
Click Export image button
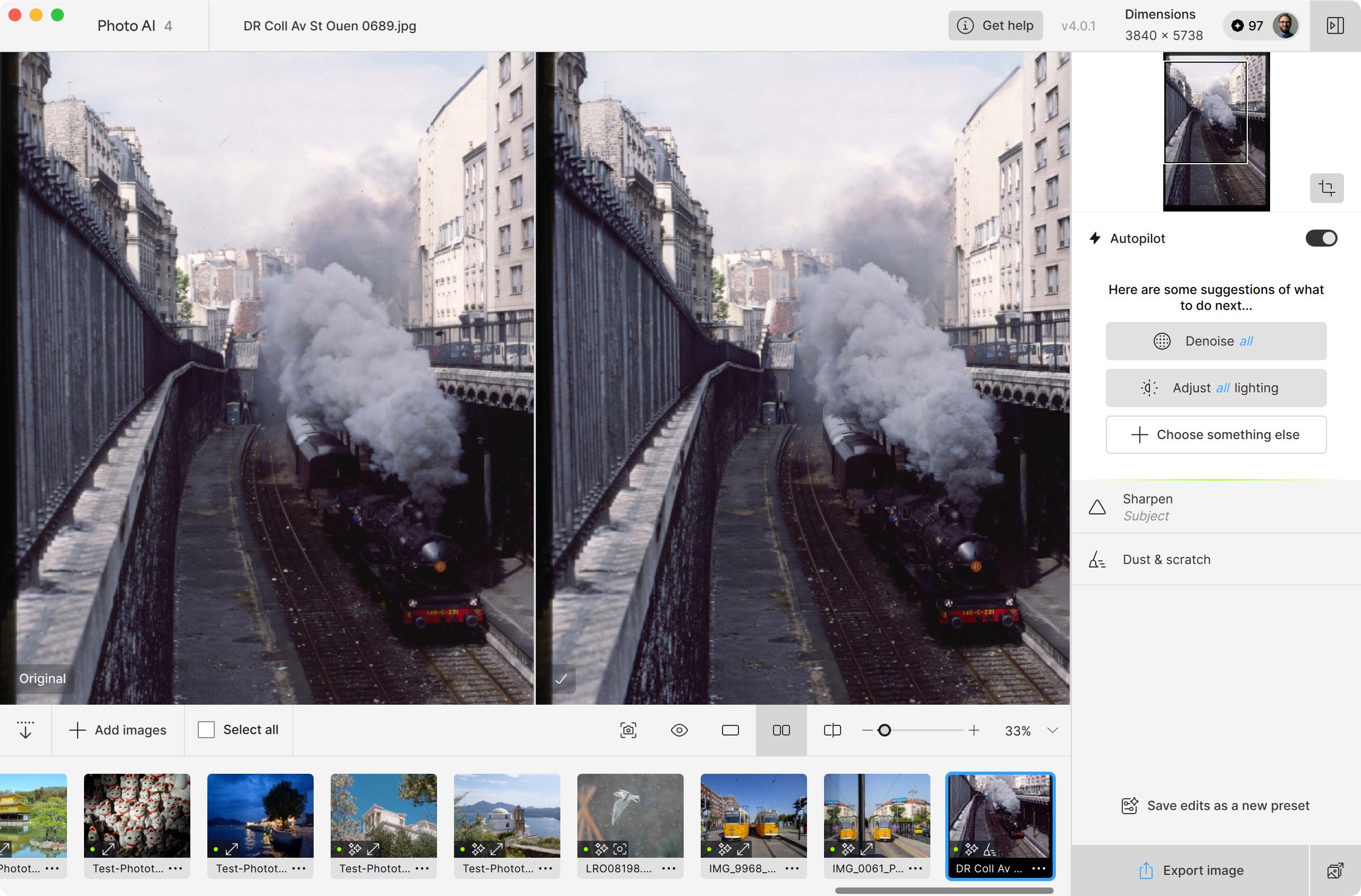1190,870
